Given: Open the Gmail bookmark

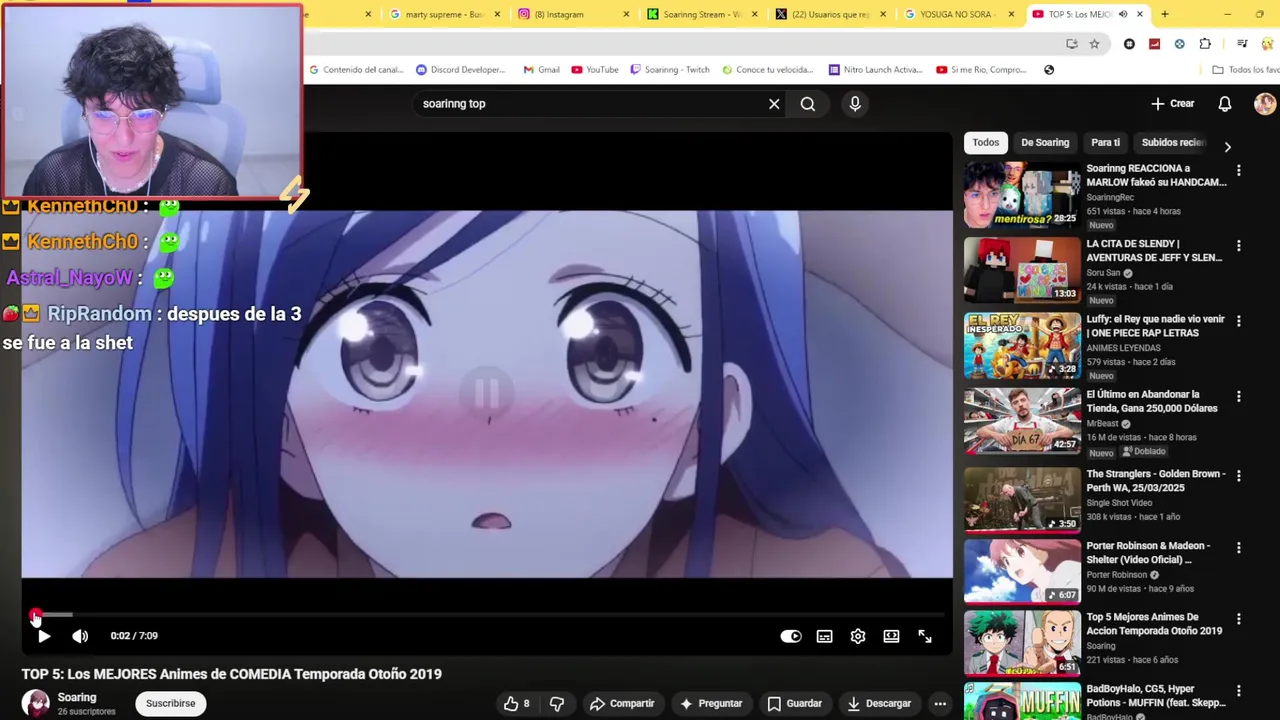Looking at the screenshot, I should 541,70.
